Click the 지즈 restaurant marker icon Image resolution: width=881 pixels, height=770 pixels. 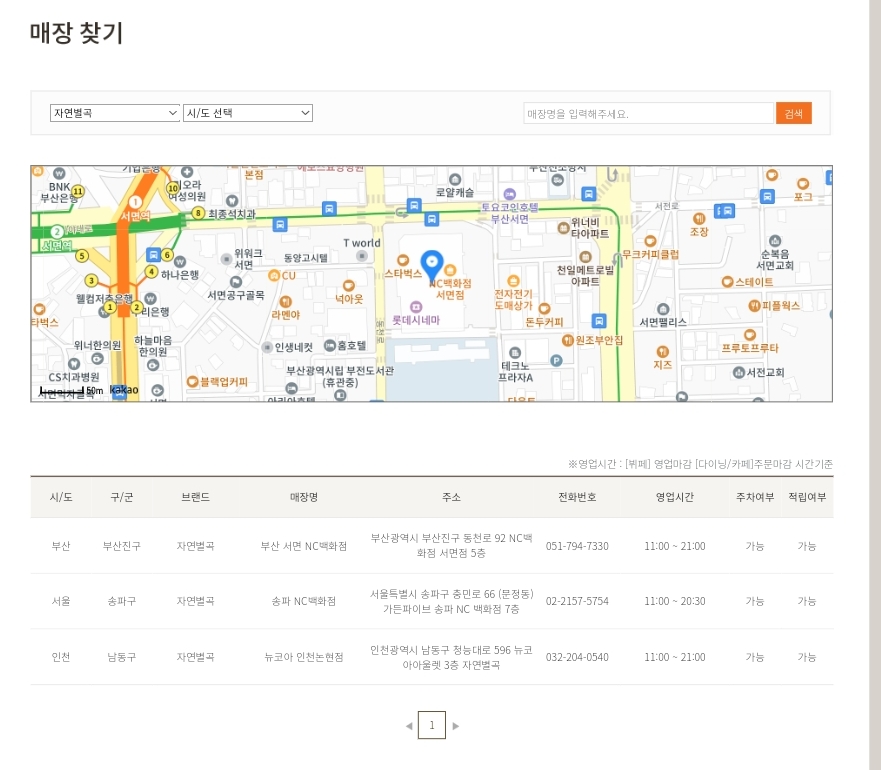pos(662,352)
